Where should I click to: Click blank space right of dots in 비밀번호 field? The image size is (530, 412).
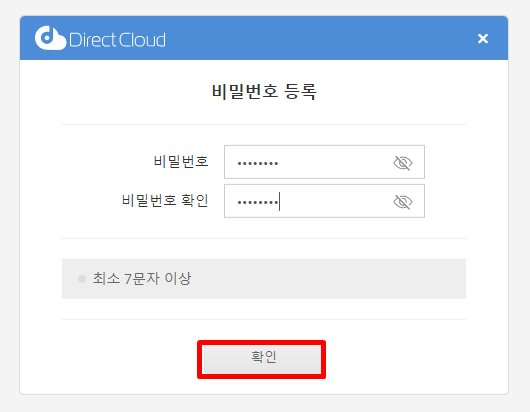[335, 162]
